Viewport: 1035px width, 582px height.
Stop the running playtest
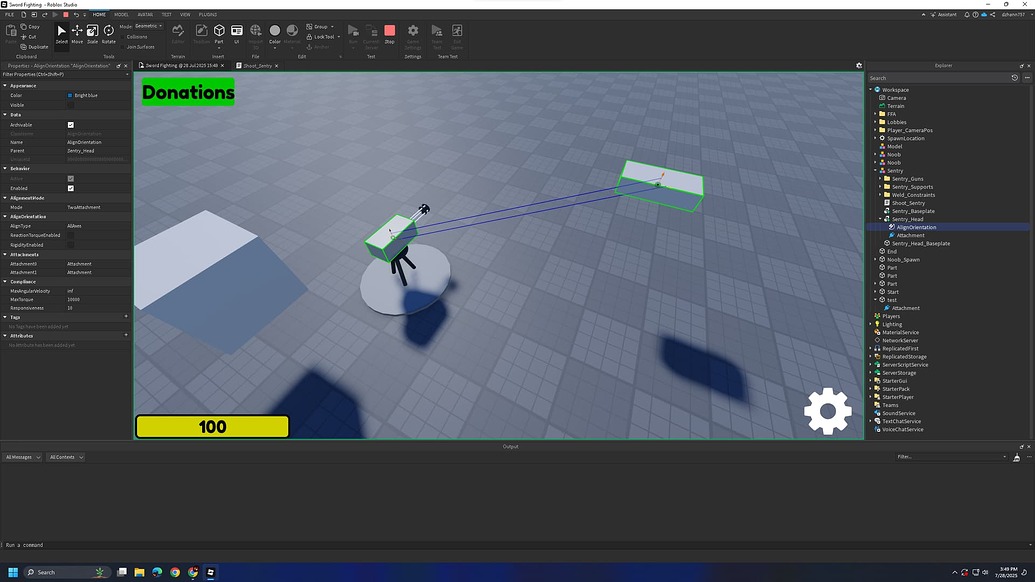[x=390, y=31]
